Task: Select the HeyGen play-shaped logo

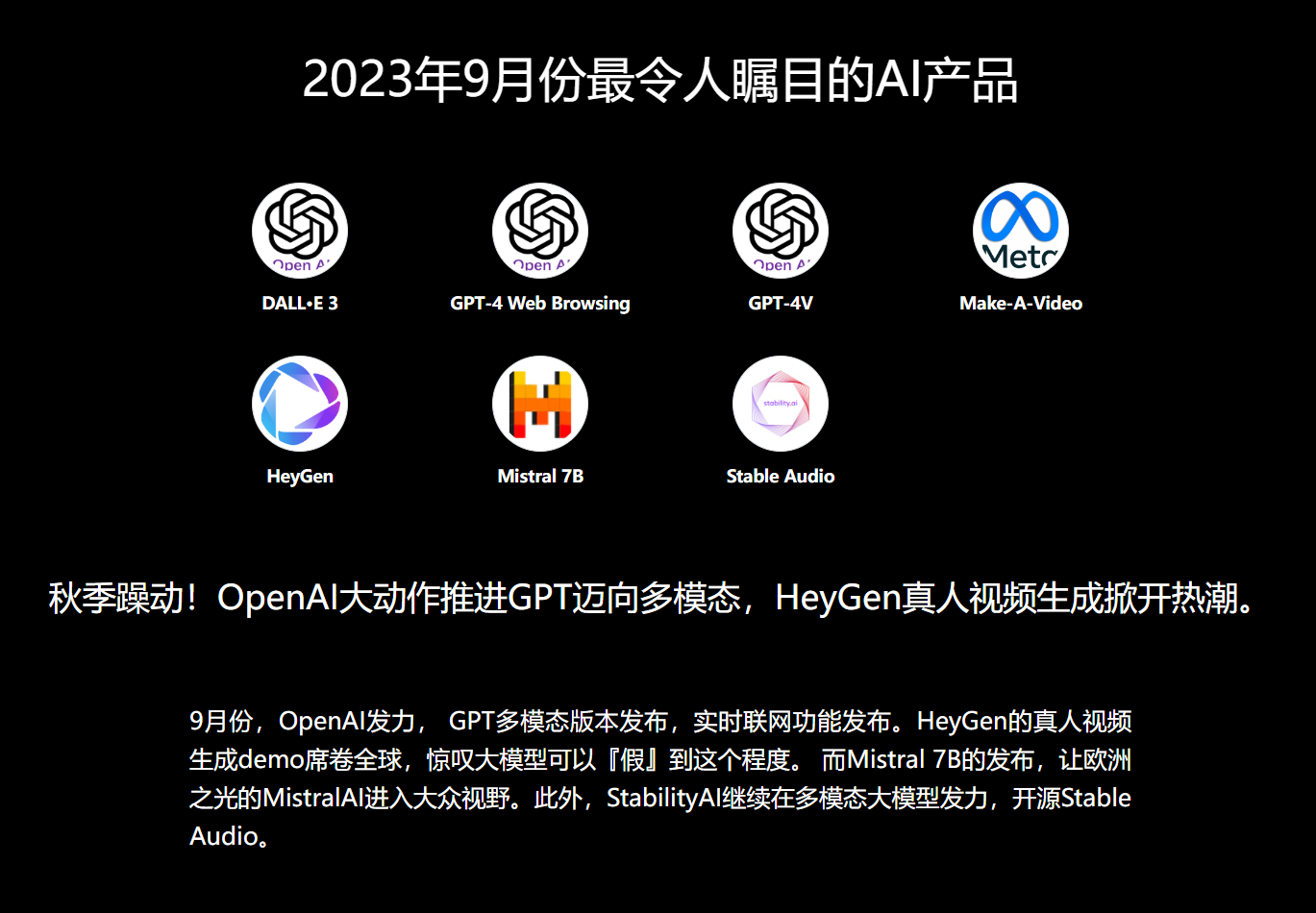Action: tap(300, 404)
